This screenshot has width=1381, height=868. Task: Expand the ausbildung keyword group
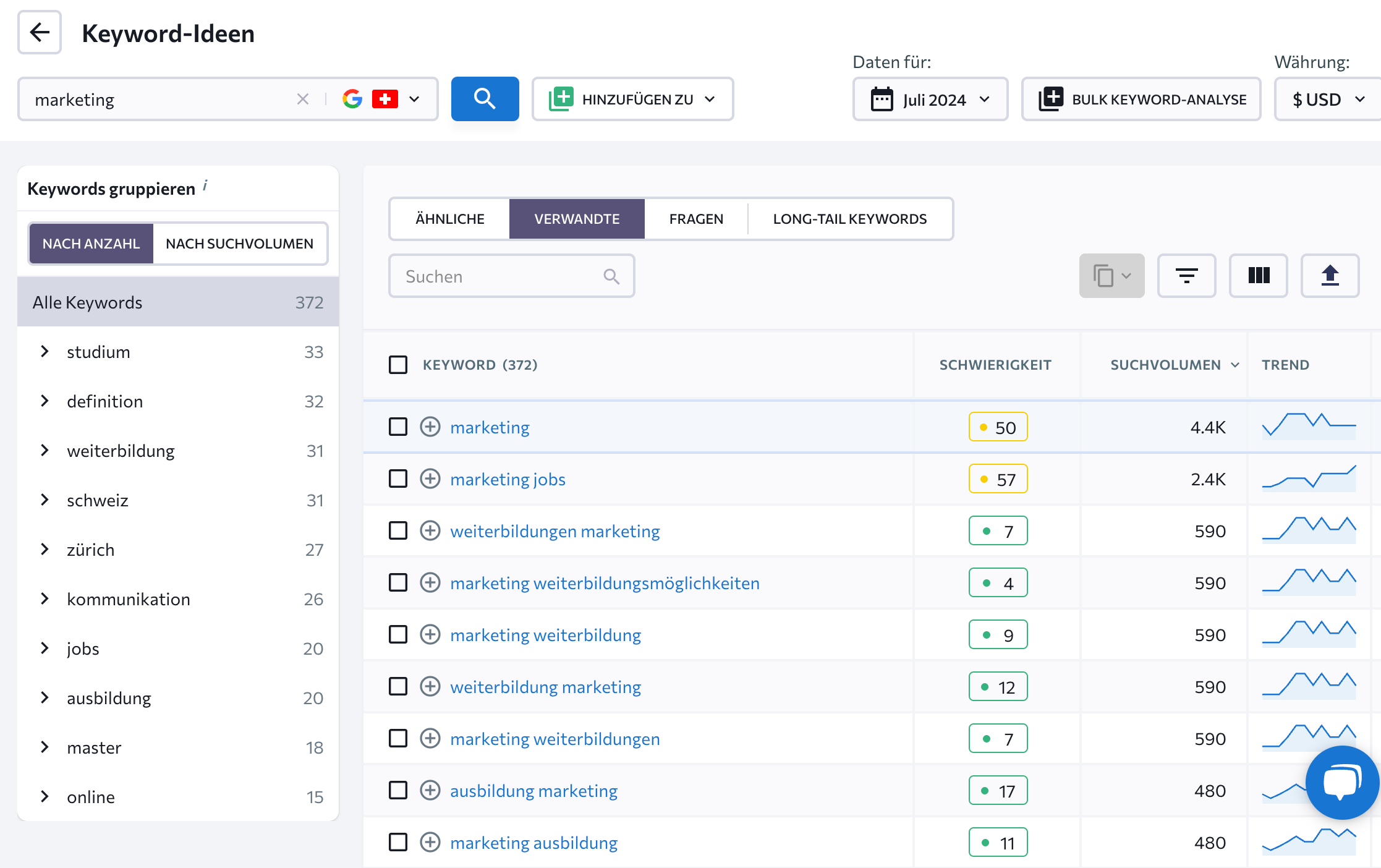(45, 697)
